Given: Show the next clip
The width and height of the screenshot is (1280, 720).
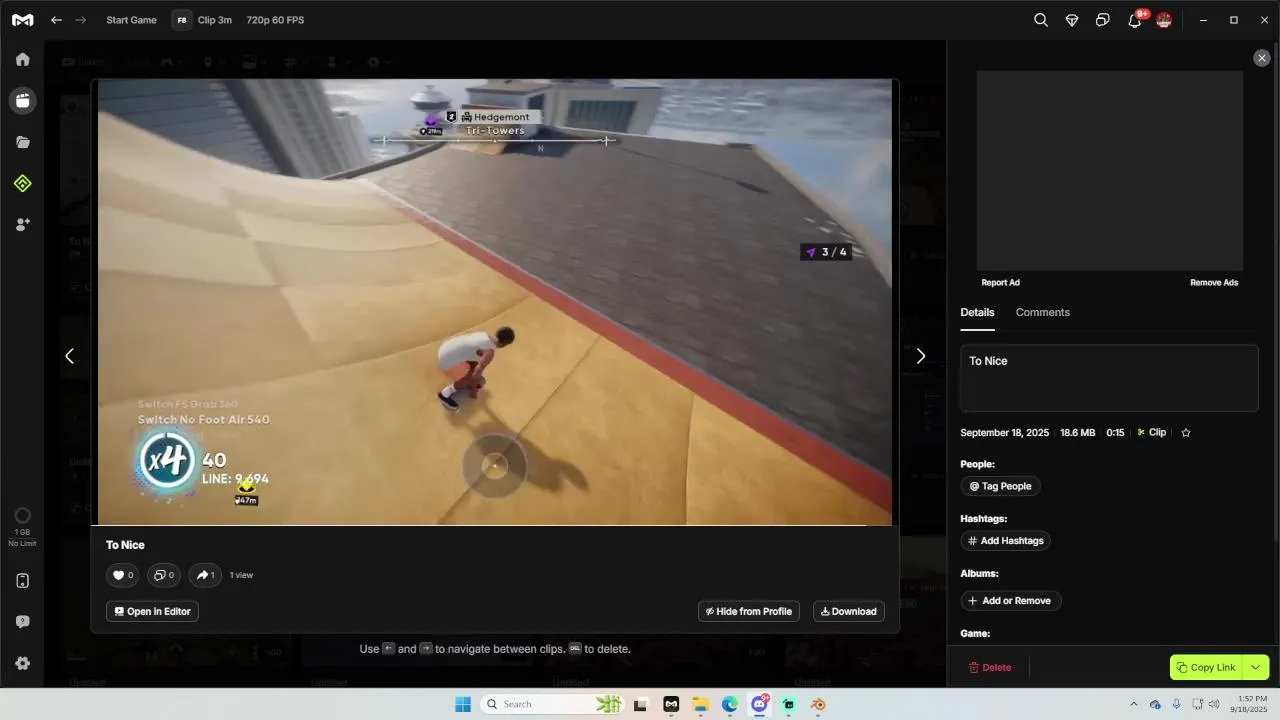Looking at the screenshot, I should click(921, 356).
